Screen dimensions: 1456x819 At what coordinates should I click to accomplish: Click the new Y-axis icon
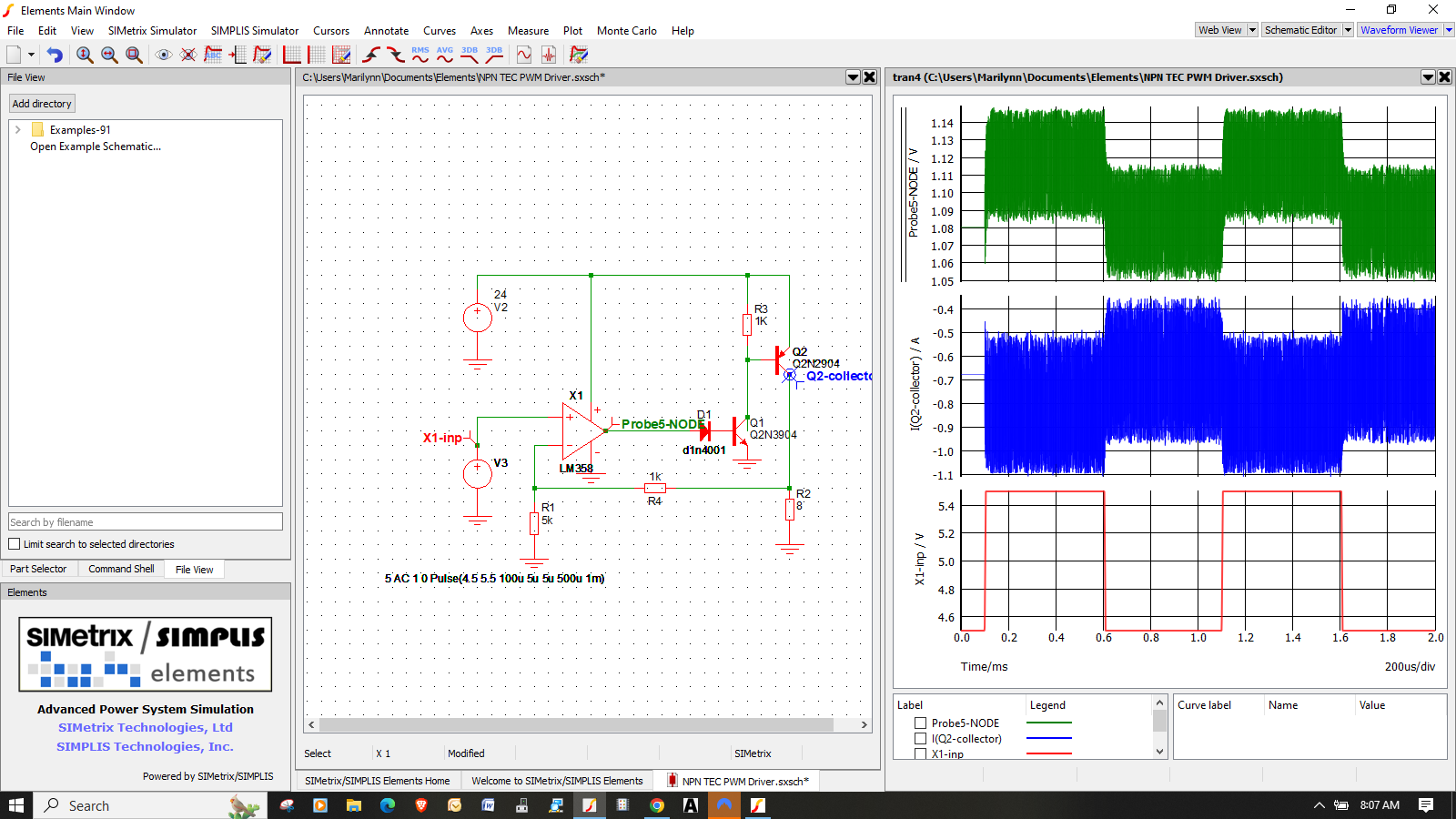tap(292, 55)
